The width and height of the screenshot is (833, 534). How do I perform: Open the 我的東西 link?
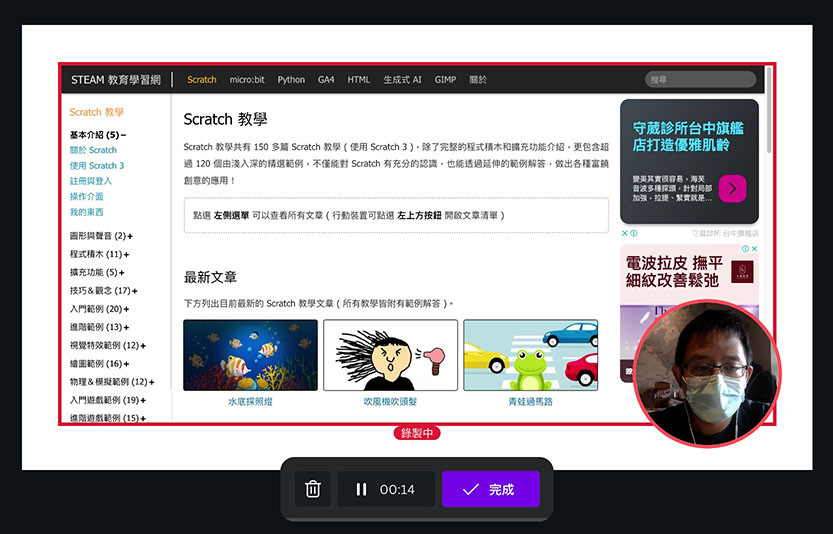(x=87, y=212)
